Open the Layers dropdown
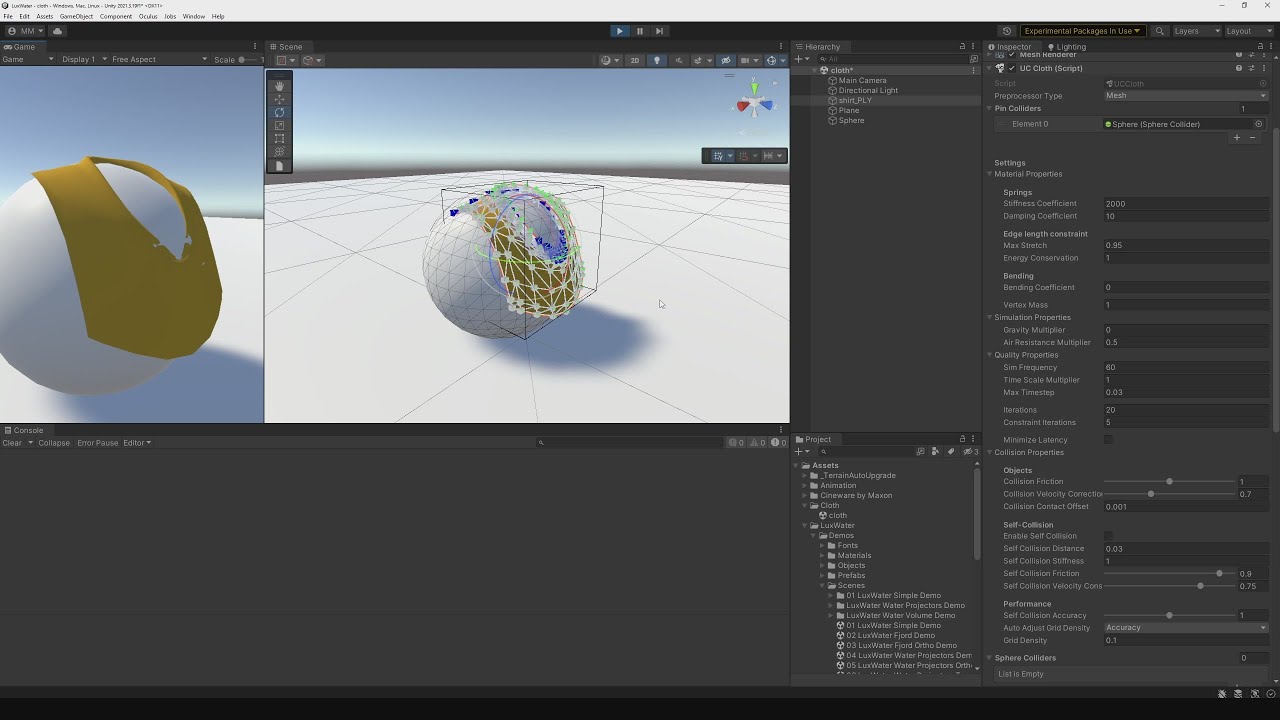Viewport: 1280px width, 720px height. pyautogui.click(x=1195, y=31)
